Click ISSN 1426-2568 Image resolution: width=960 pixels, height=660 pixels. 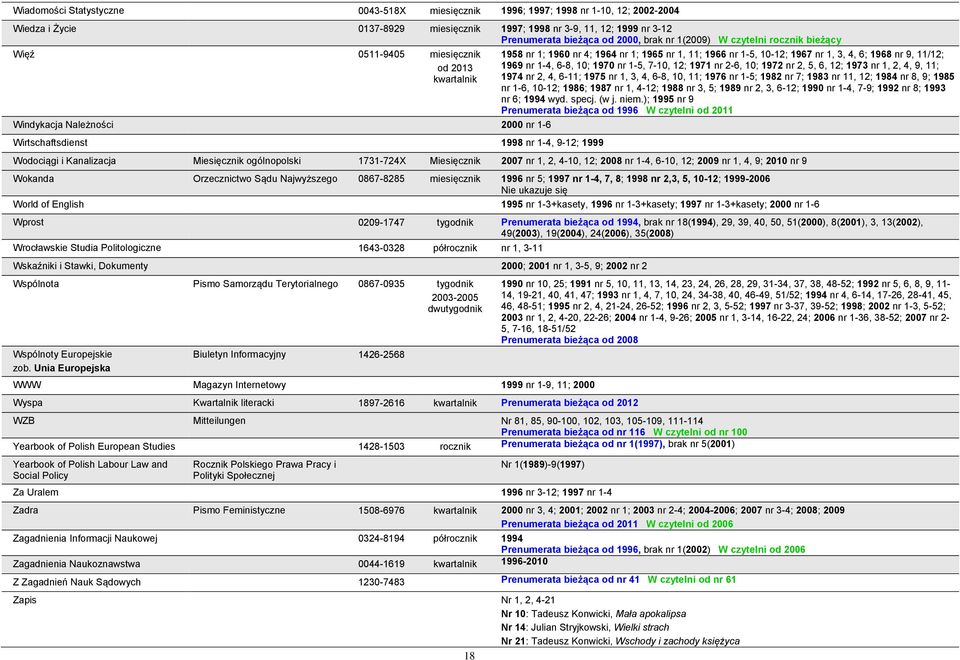(x=381, y=354)
